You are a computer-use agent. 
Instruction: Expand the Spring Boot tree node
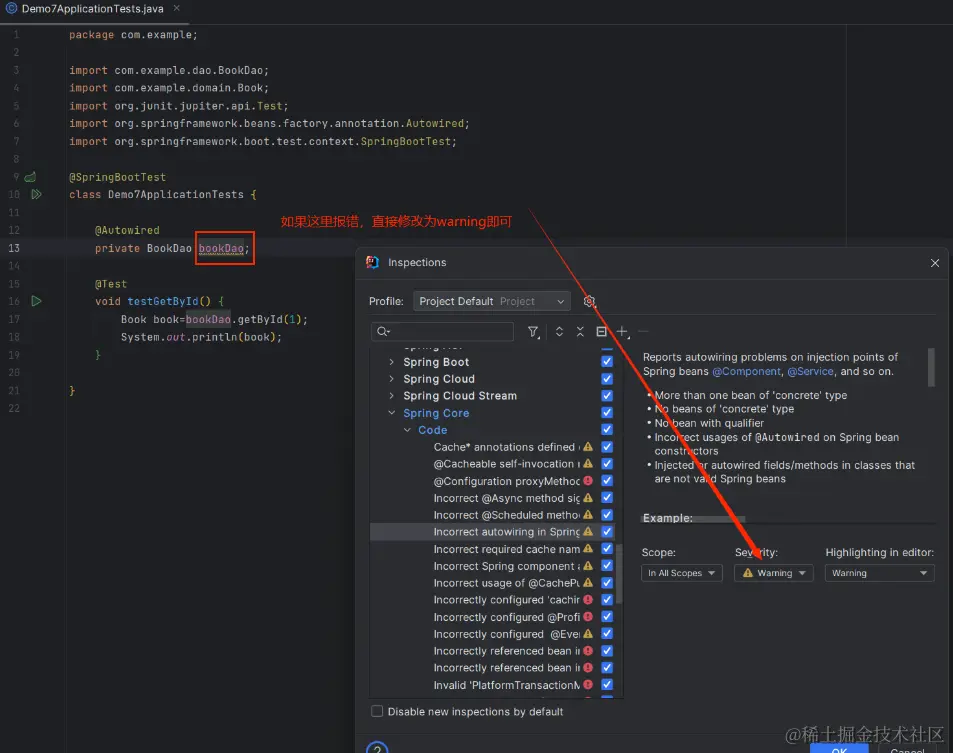[391, 362]
